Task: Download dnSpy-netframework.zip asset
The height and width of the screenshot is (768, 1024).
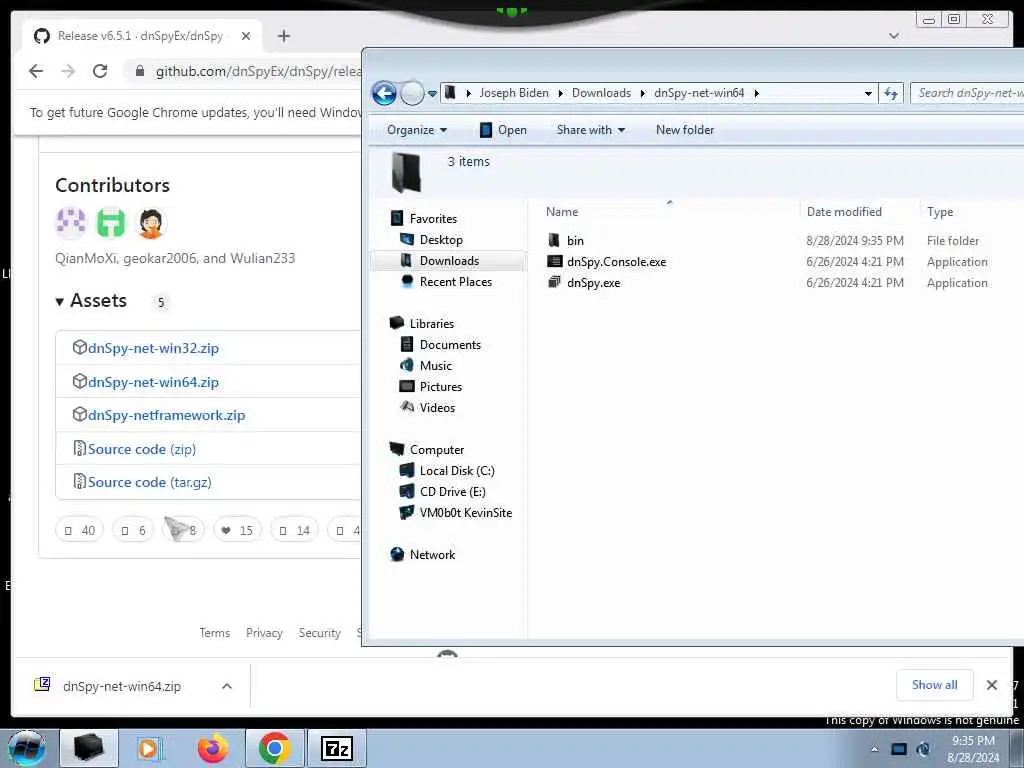Action: coord(167,415)
